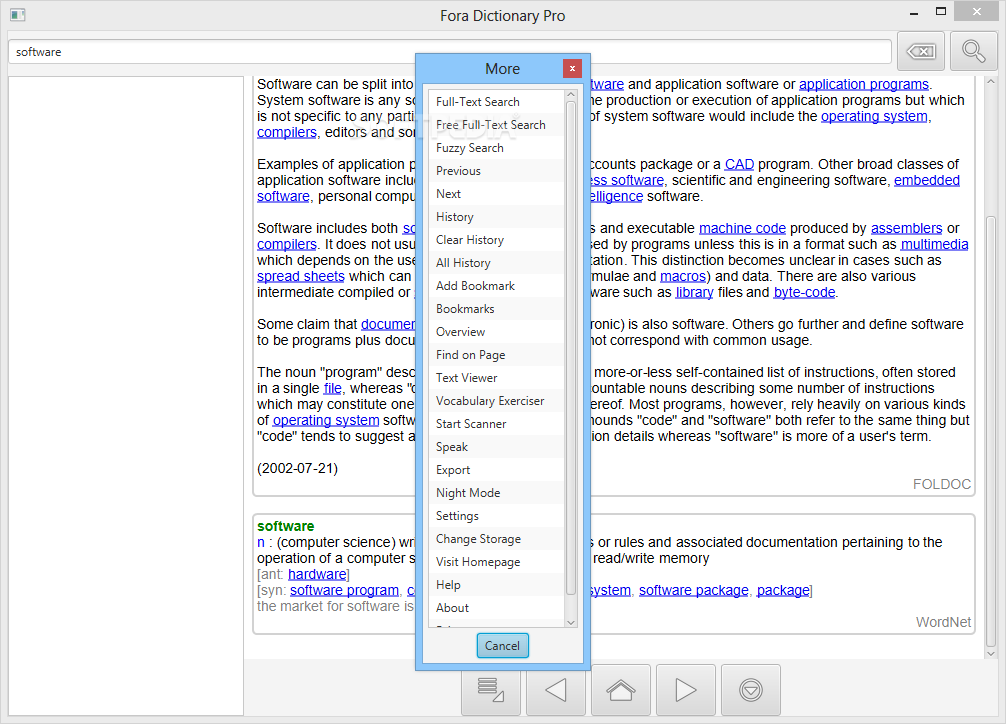The image size is (1006, 724).
Task: Click More list scrollbar down arrow
Action: click(x=571, y=623)
